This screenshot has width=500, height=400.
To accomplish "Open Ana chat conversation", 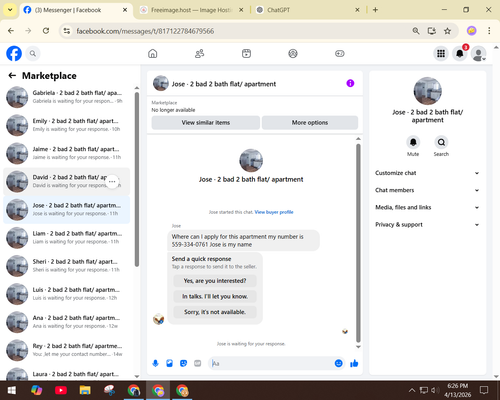I will pyautogui.click(x=67, y=322).
